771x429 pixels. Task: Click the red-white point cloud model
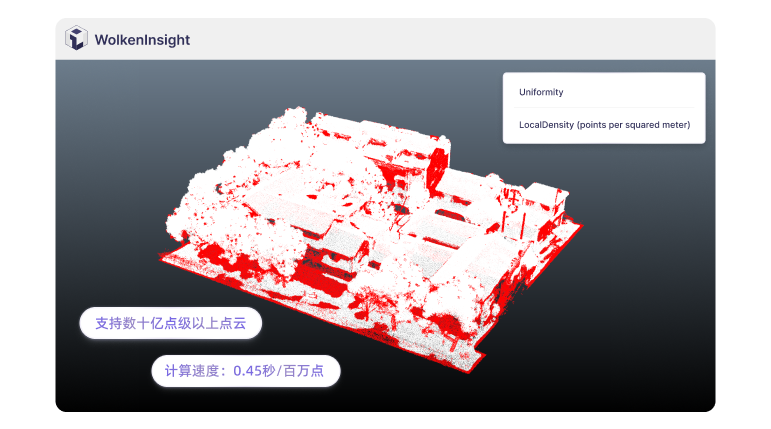pyautogui.click(x=371, y=239)
